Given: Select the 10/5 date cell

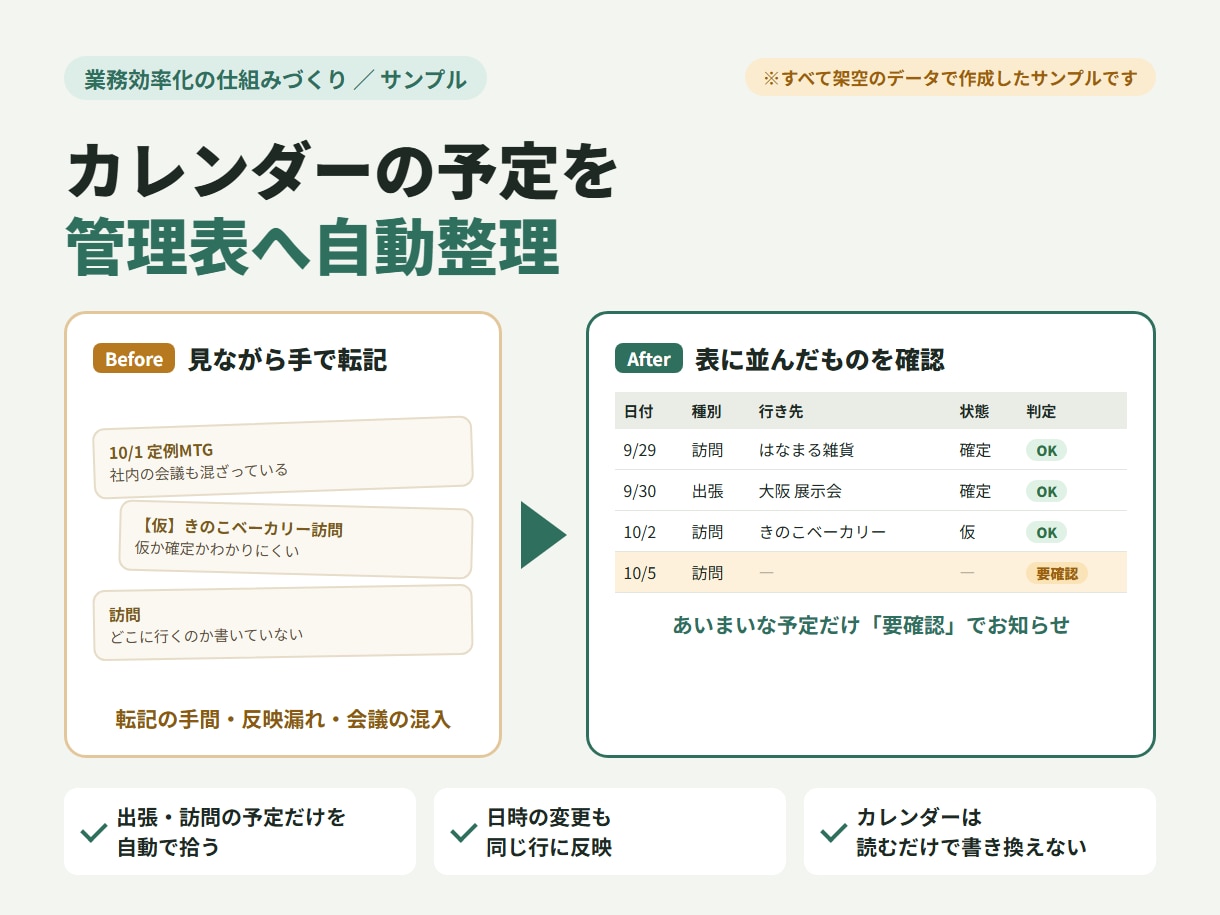Looking at the screenshot, I should pos(640,573).
